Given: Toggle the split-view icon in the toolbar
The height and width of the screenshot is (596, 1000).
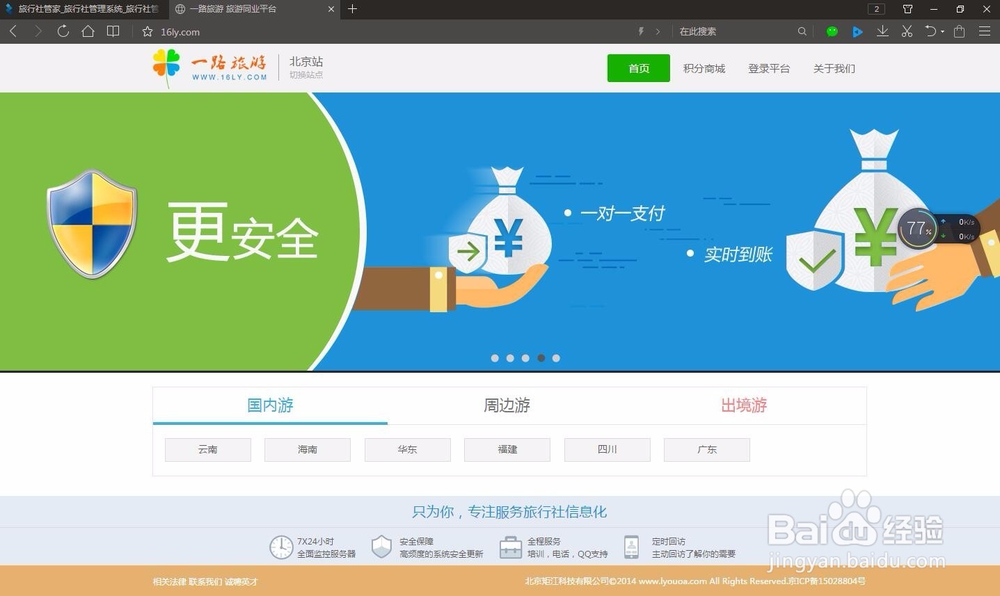Looking at the screenshot, I should pos(113,31).
